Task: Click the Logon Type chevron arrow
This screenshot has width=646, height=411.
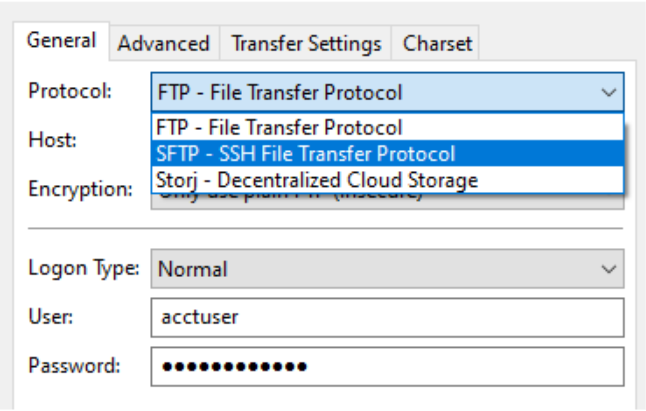Action: click(609, 269)
